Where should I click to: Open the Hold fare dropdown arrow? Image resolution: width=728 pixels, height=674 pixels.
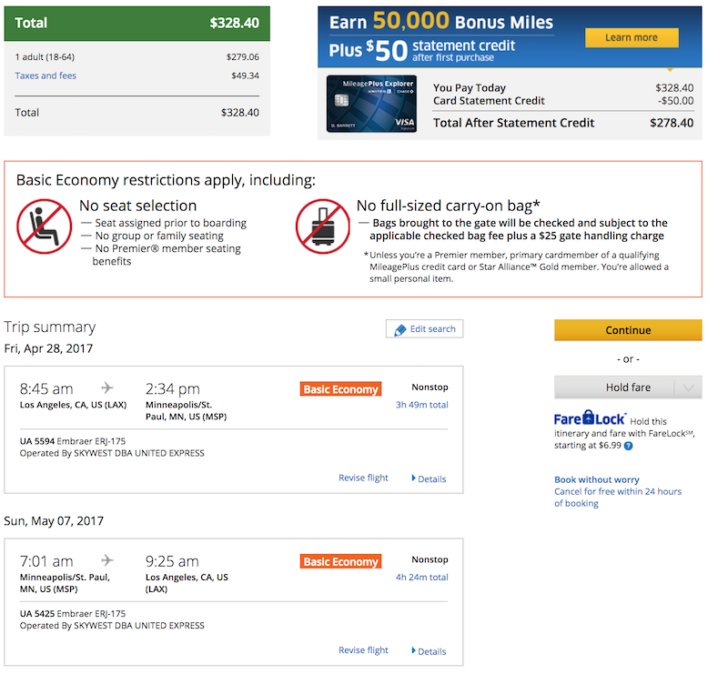[x=688, y=388]
